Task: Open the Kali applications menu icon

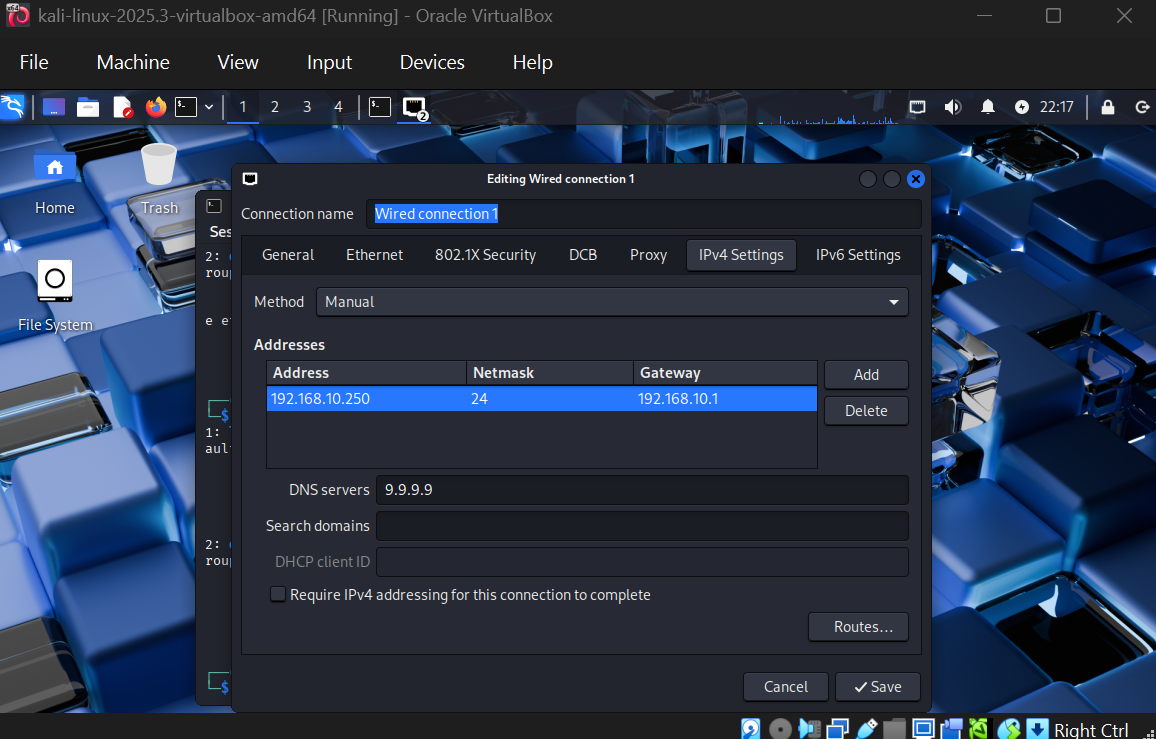Action: pos(13,107)
